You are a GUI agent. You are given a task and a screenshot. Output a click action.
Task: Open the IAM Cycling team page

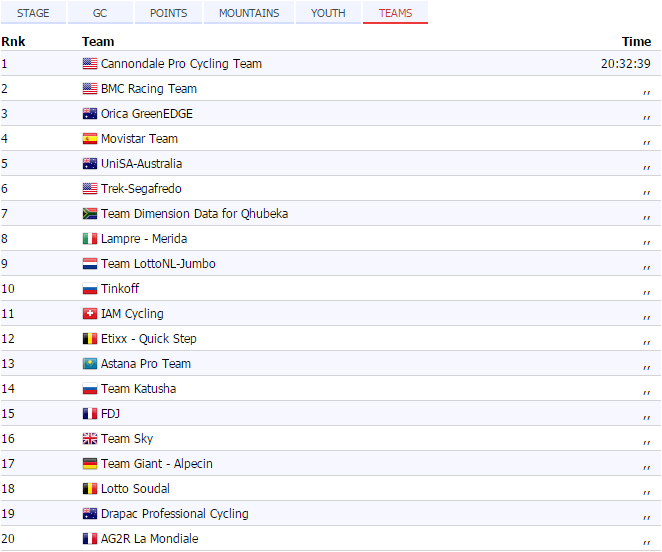click(132, 313)
